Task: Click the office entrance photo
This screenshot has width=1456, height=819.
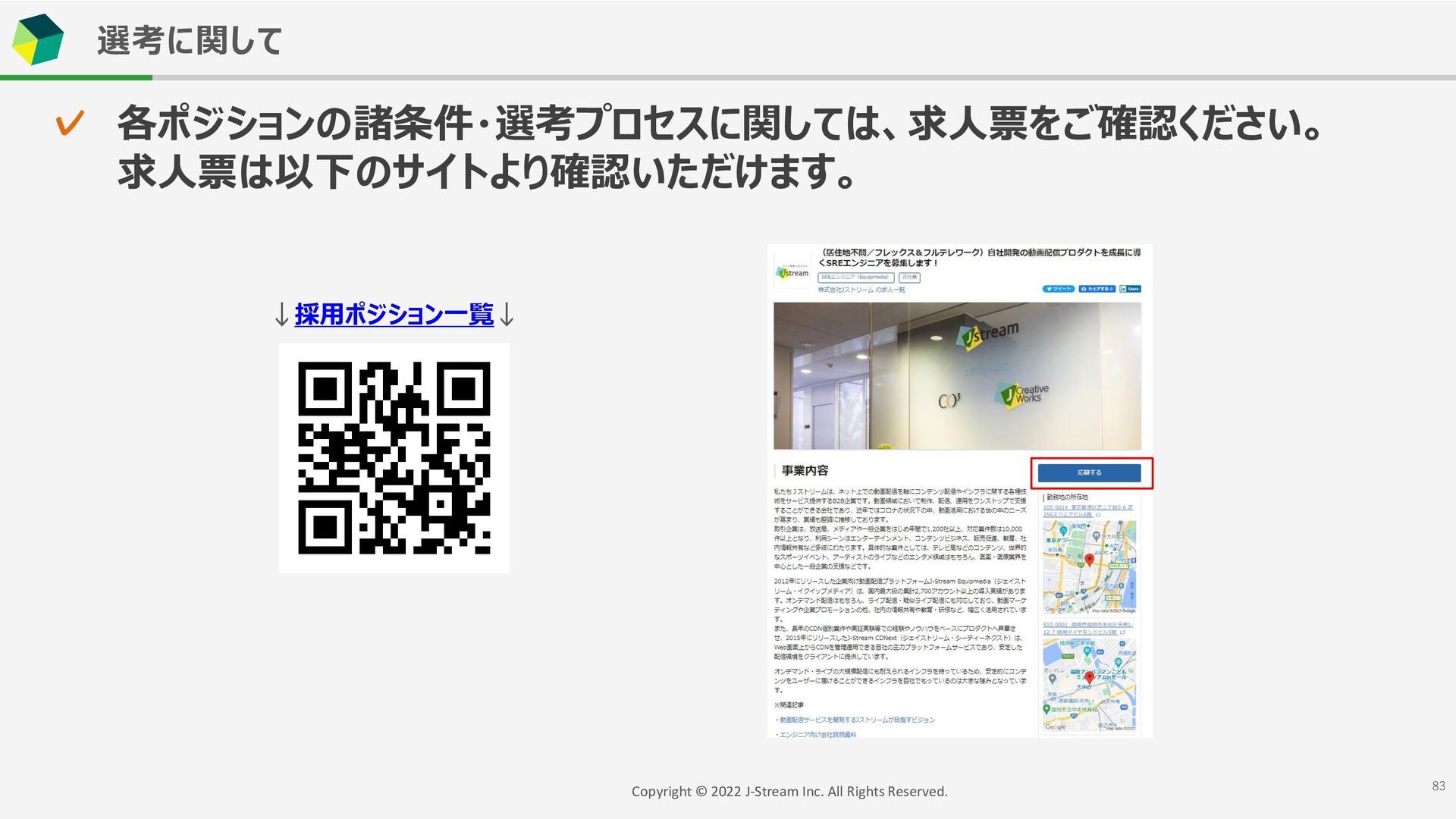Action: click(957, 376)
